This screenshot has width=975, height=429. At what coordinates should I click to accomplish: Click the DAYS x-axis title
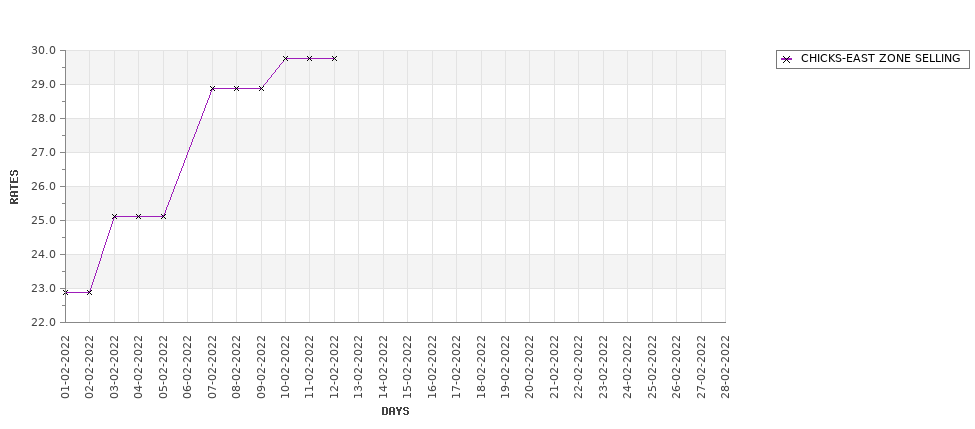click(x=395, y=412)
